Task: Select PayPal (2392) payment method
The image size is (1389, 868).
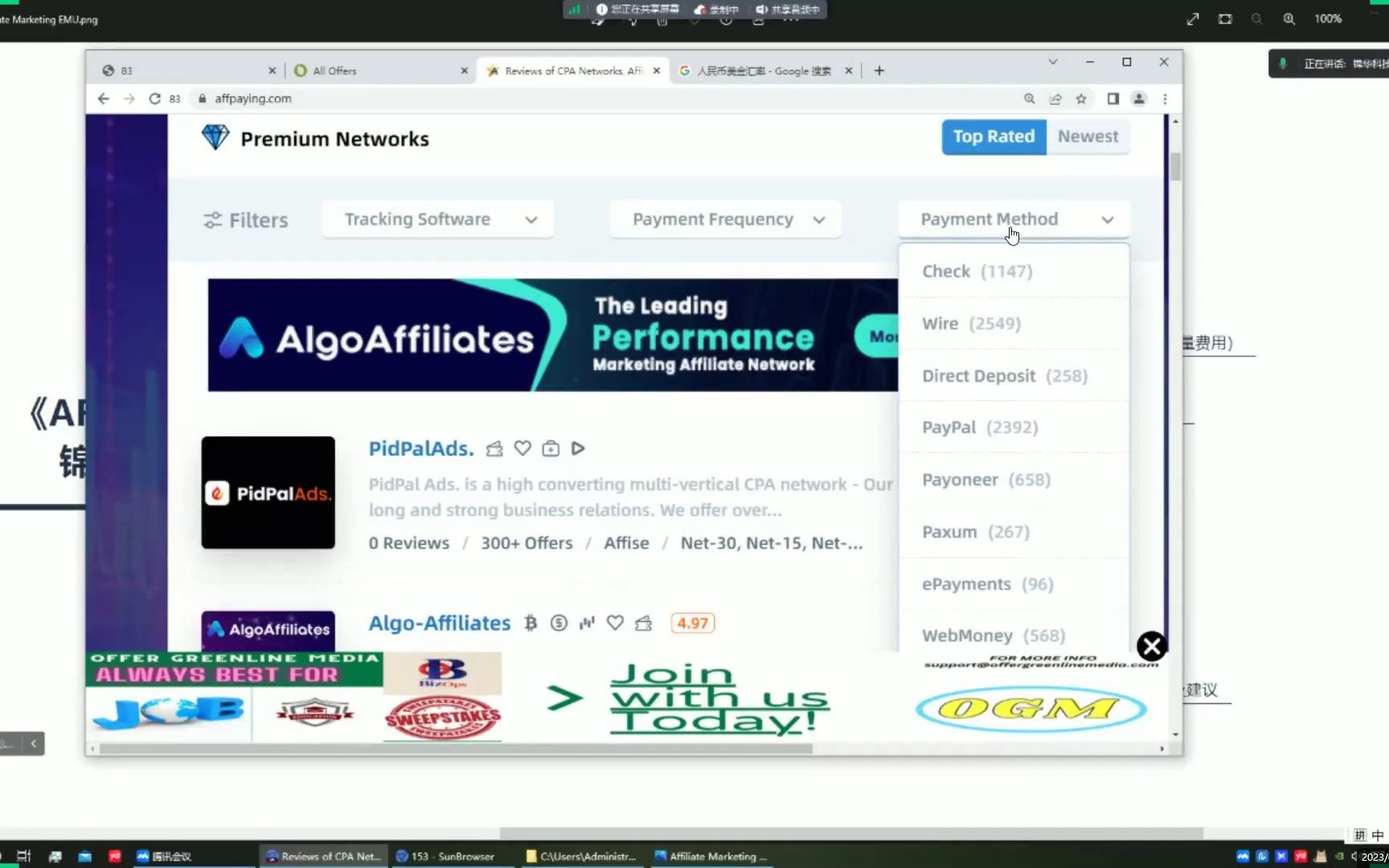Action: point(1014,428)
